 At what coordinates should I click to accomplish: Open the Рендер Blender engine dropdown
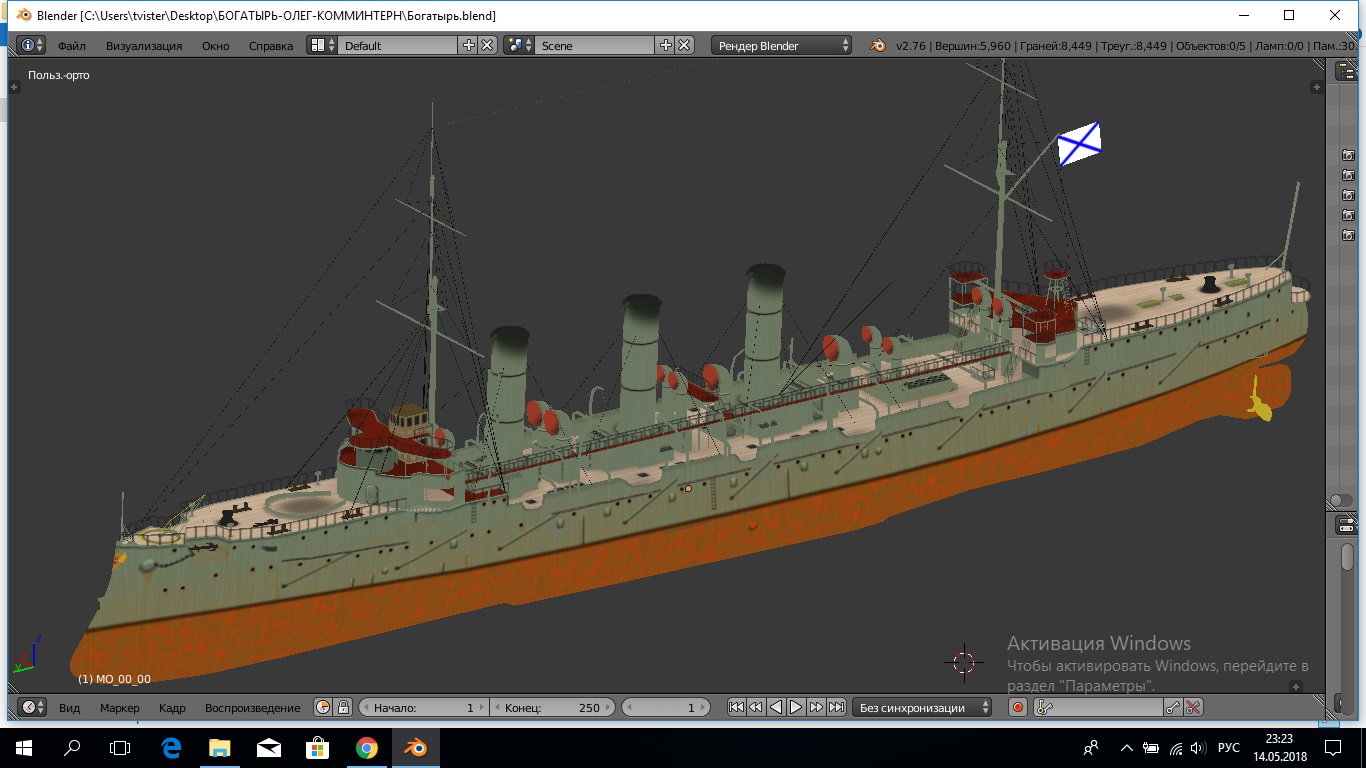coord(782,46)
